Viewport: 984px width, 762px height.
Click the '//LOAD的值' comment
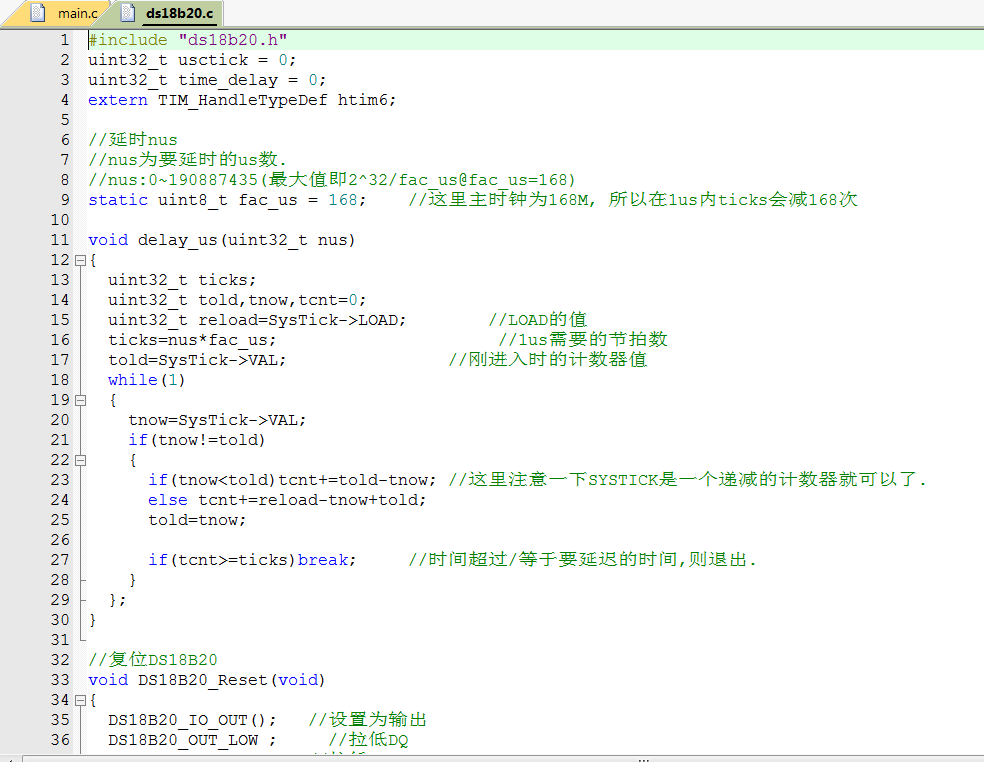coord(538,320)
